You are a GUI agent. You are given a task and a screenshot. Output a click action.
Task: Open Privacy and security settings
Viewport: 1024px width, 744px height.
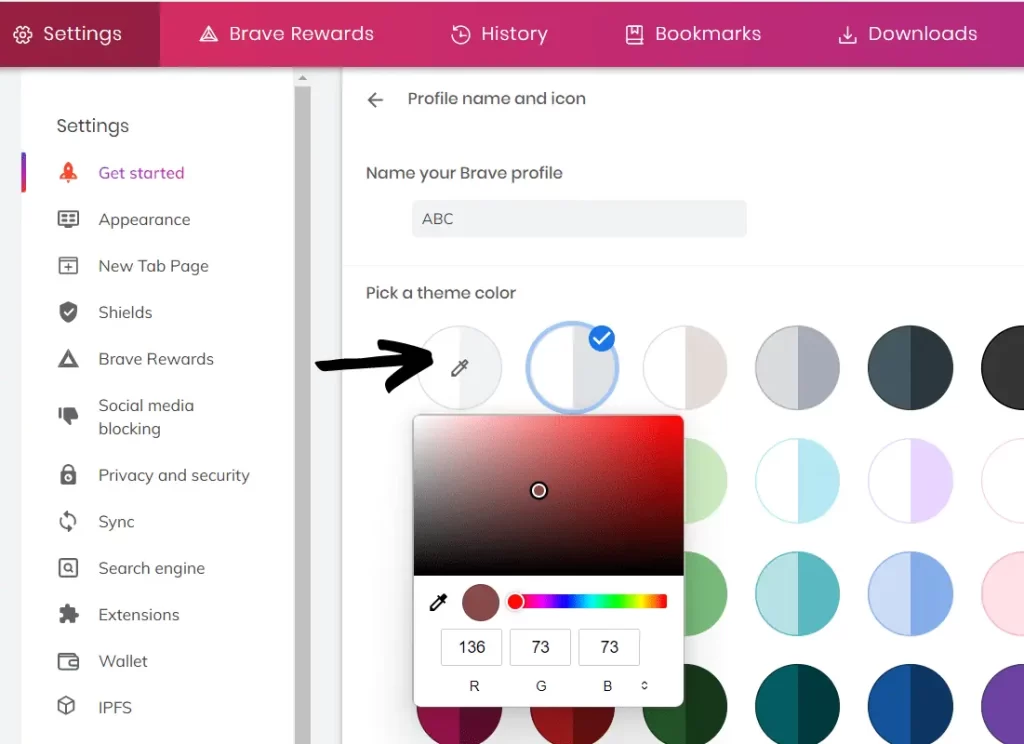[x=174, y=475]
